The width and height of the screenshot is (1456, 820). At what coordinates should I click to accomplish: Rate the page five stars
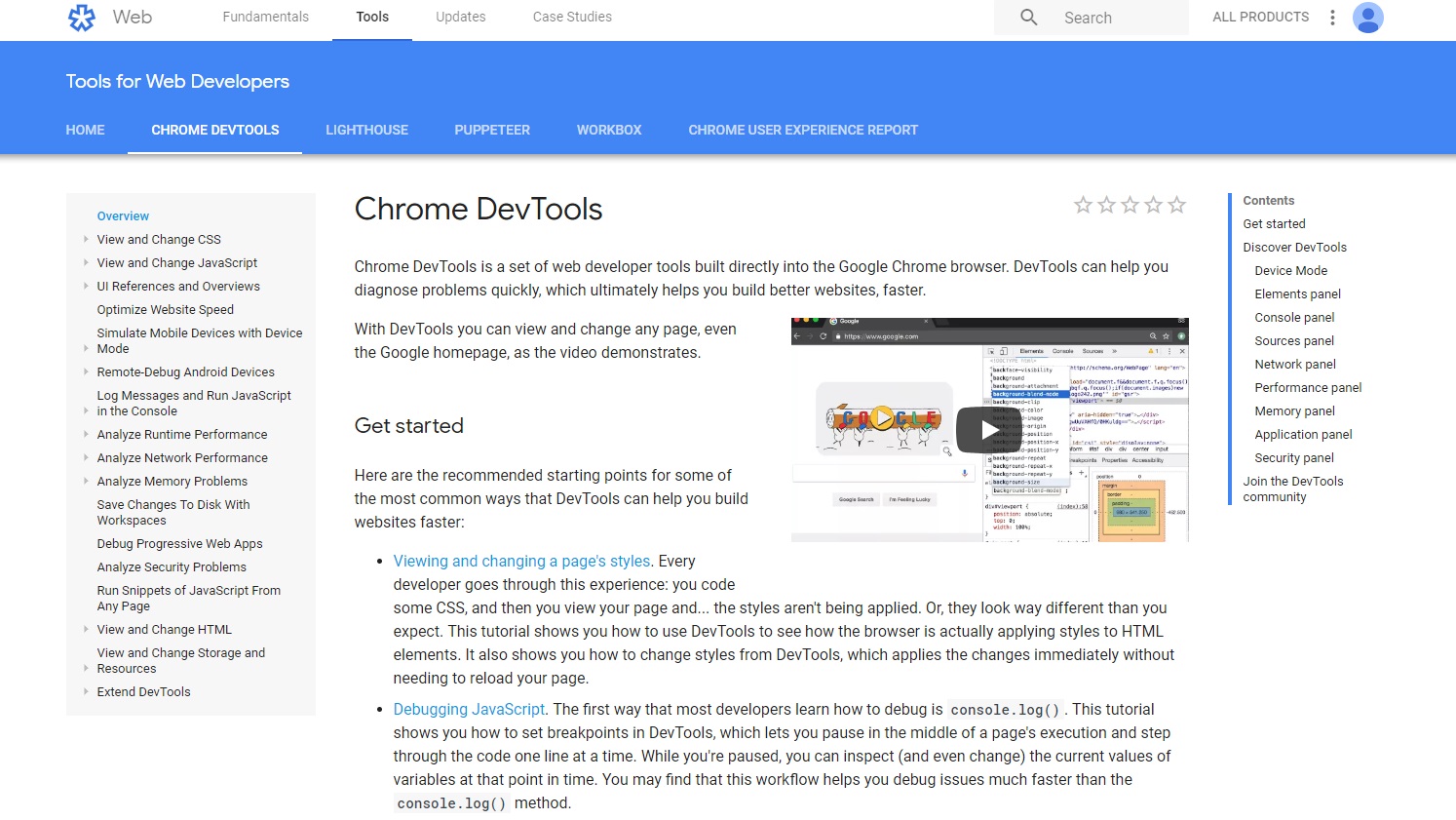click(1176, 205)
